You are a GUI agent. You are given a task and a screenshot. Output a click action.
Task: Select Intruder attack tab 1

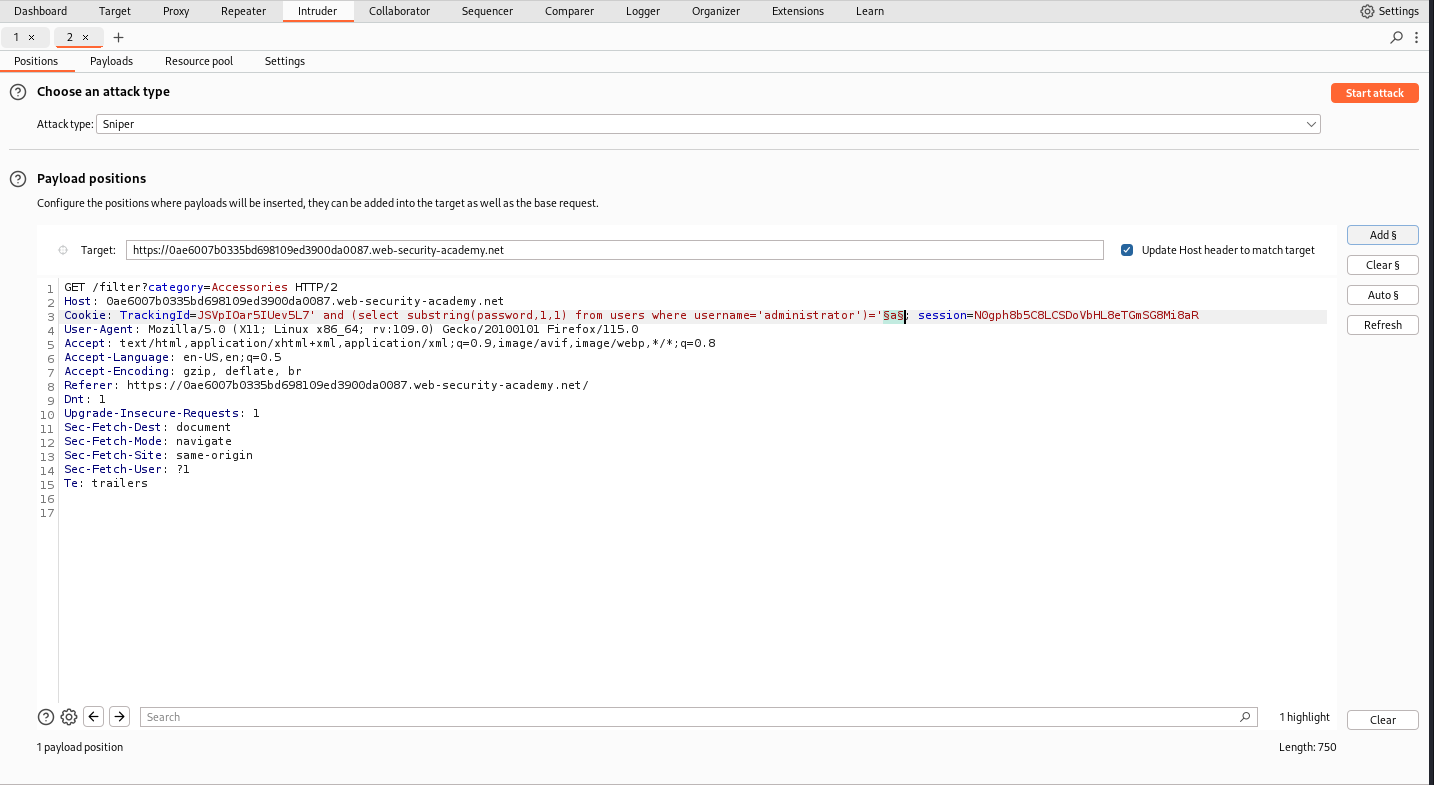(16, 37)
